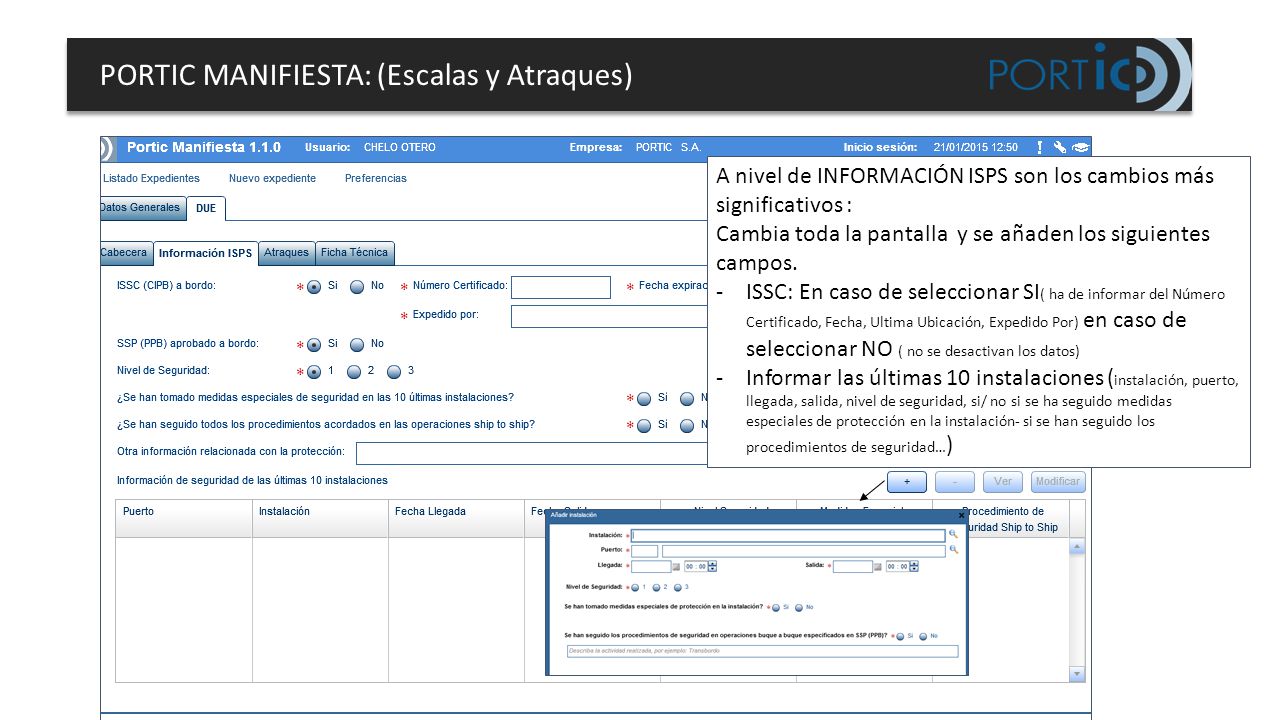1280x720 pixels.
Task: Open Nuevo expediente menu
Action: click(x=272, y=178)
